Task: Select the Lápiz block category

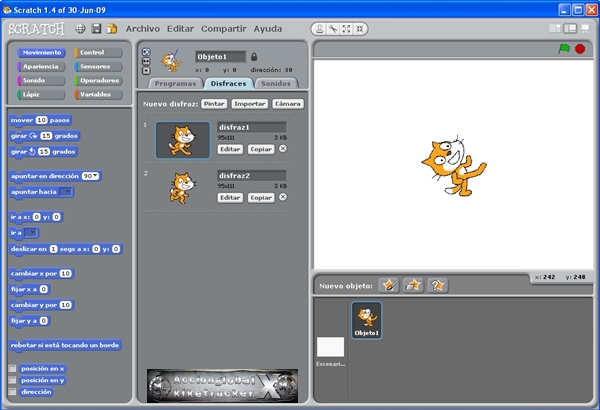Action: point(41,94)
